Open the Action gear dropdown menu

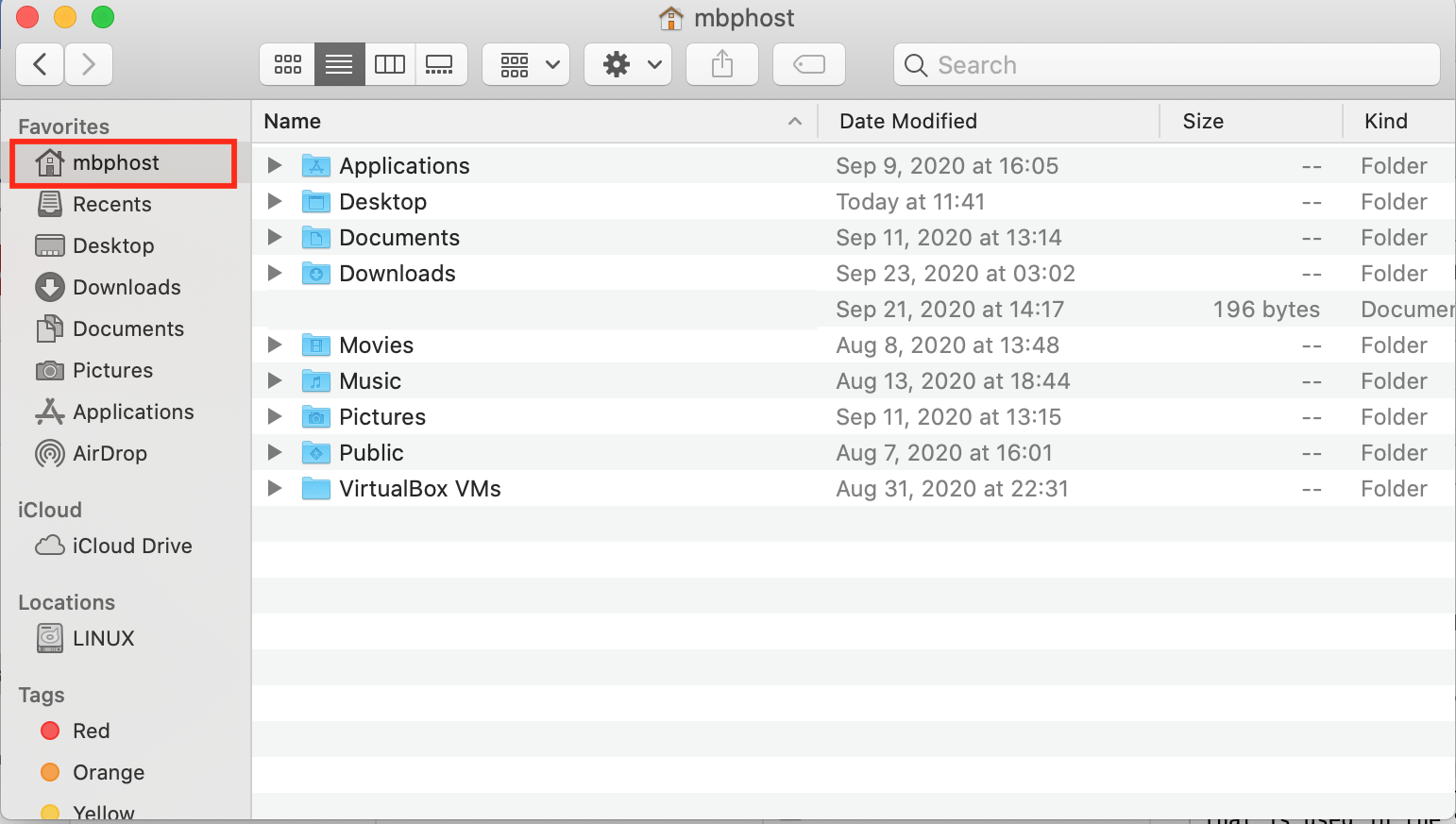click(628, 65)
